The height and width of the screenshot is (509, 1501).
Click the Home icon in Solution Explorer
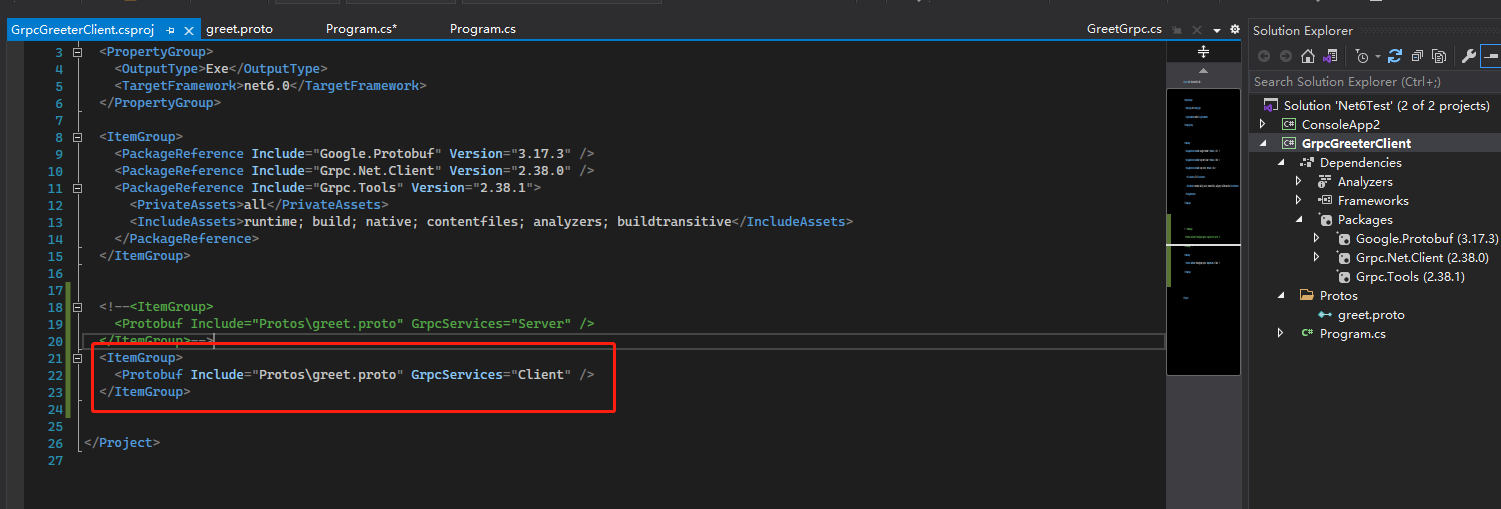(1308, 56)
